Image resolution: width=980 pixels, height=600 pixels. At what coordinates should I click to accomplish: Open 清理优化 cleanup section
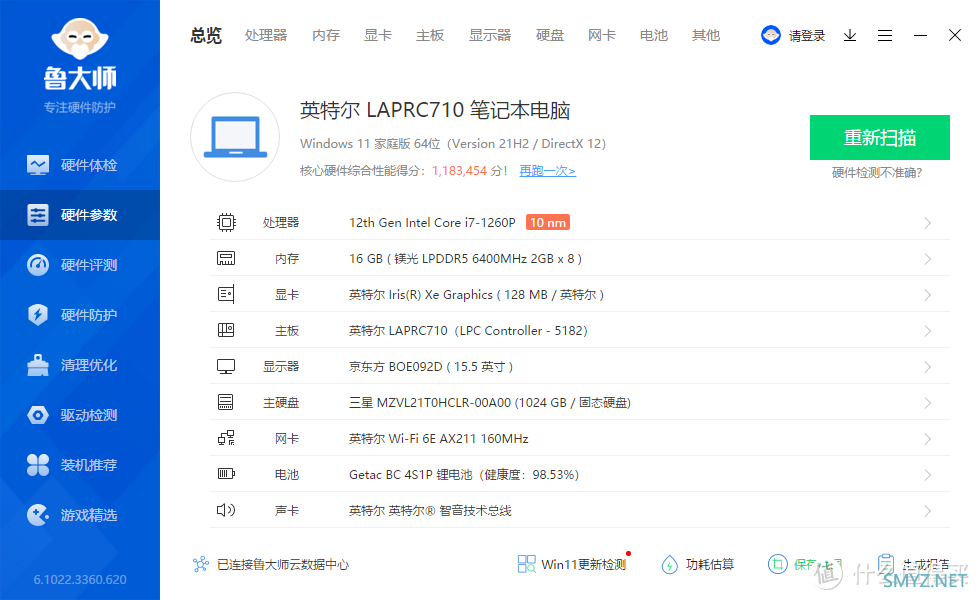click(80, 365)
